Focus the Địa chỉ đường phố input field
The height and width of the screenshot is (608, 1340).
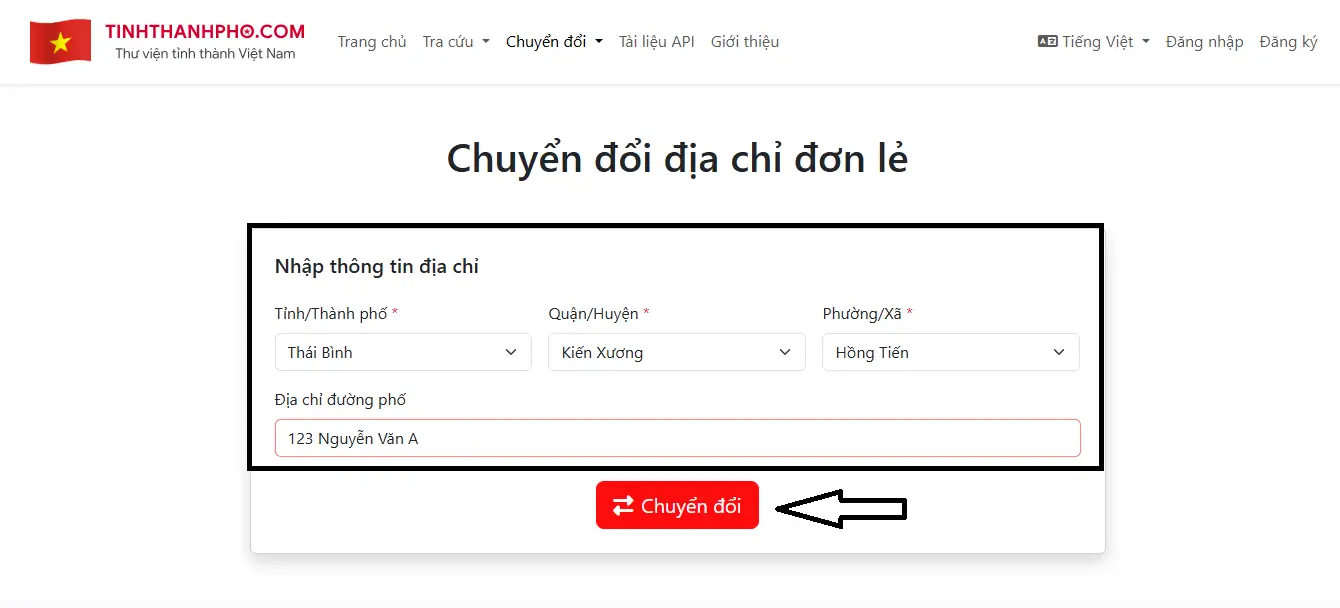pos(677,438)
